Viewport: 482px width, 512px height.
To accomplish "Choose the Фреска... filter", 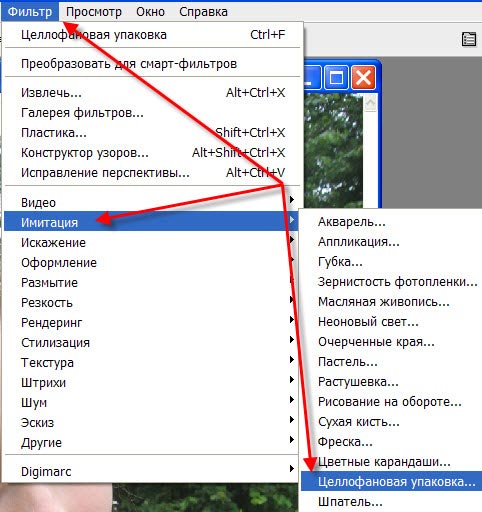I will (x=391, y=441).
